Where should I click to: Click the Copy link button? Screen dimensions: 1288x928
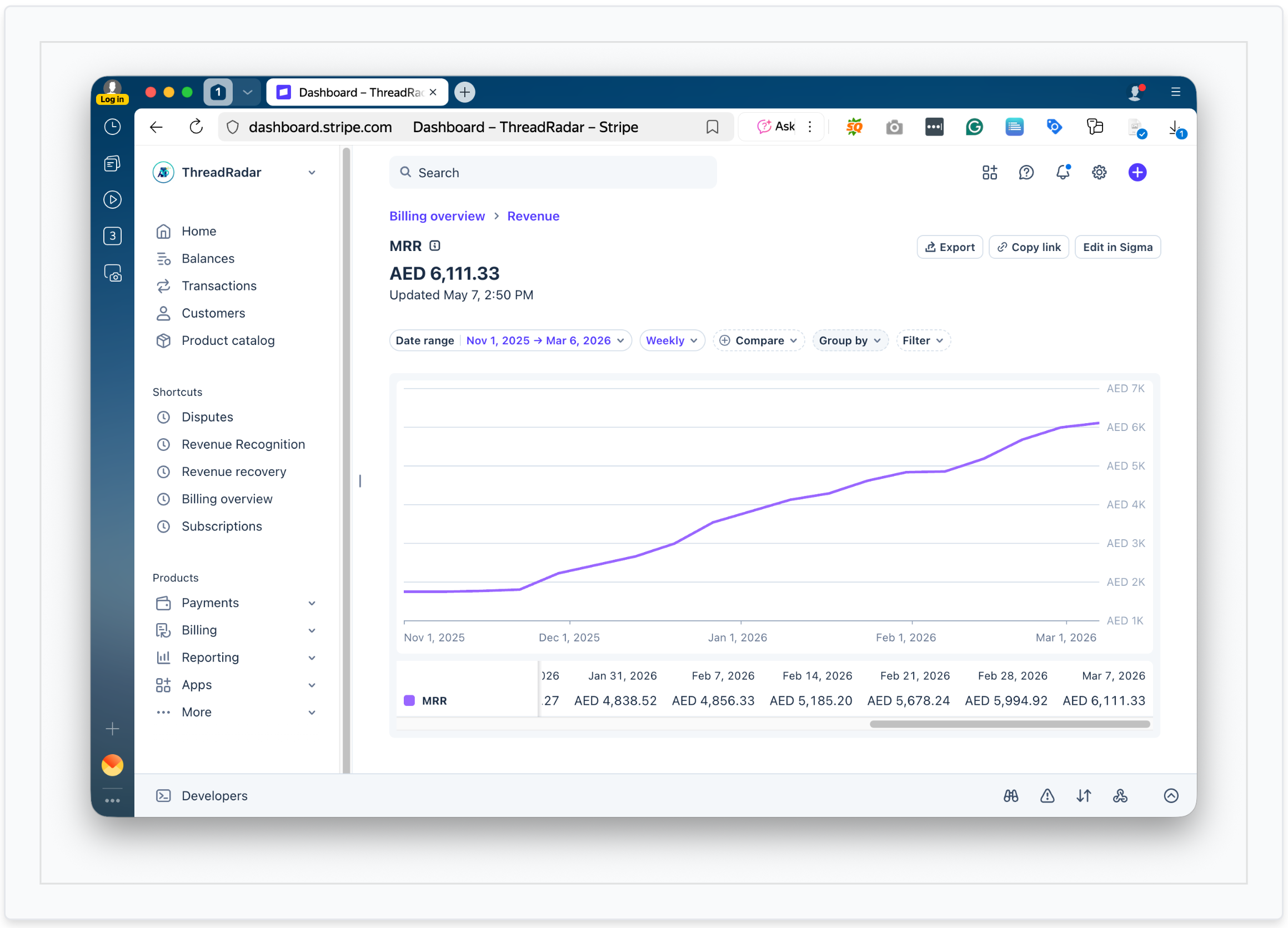(1029, 247)
